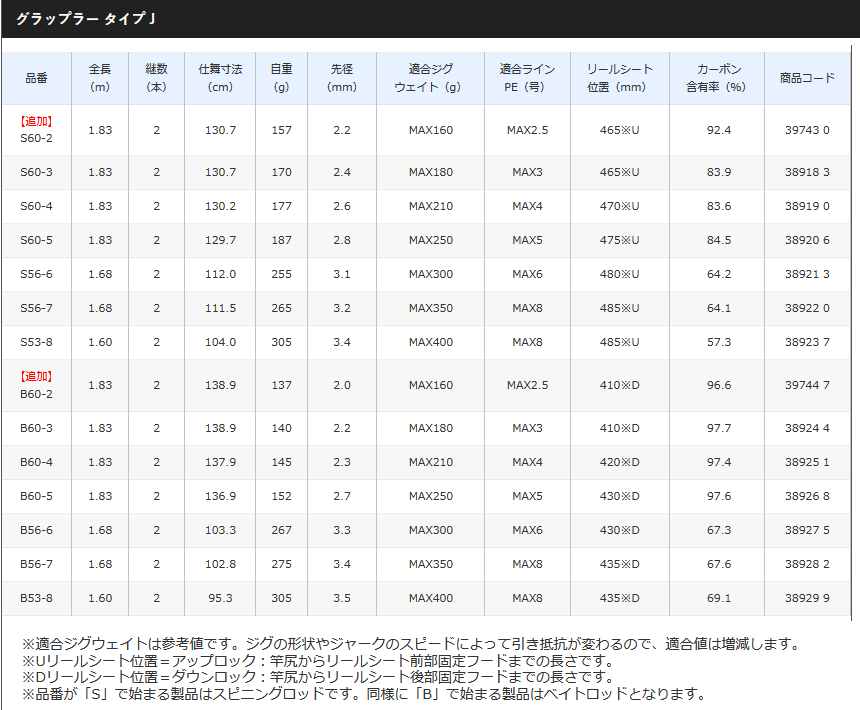This screenshot has width=860, height=710.
Task: Click the 95.3 closed length value
Action: pyautogui.click(x=220, y=598)
